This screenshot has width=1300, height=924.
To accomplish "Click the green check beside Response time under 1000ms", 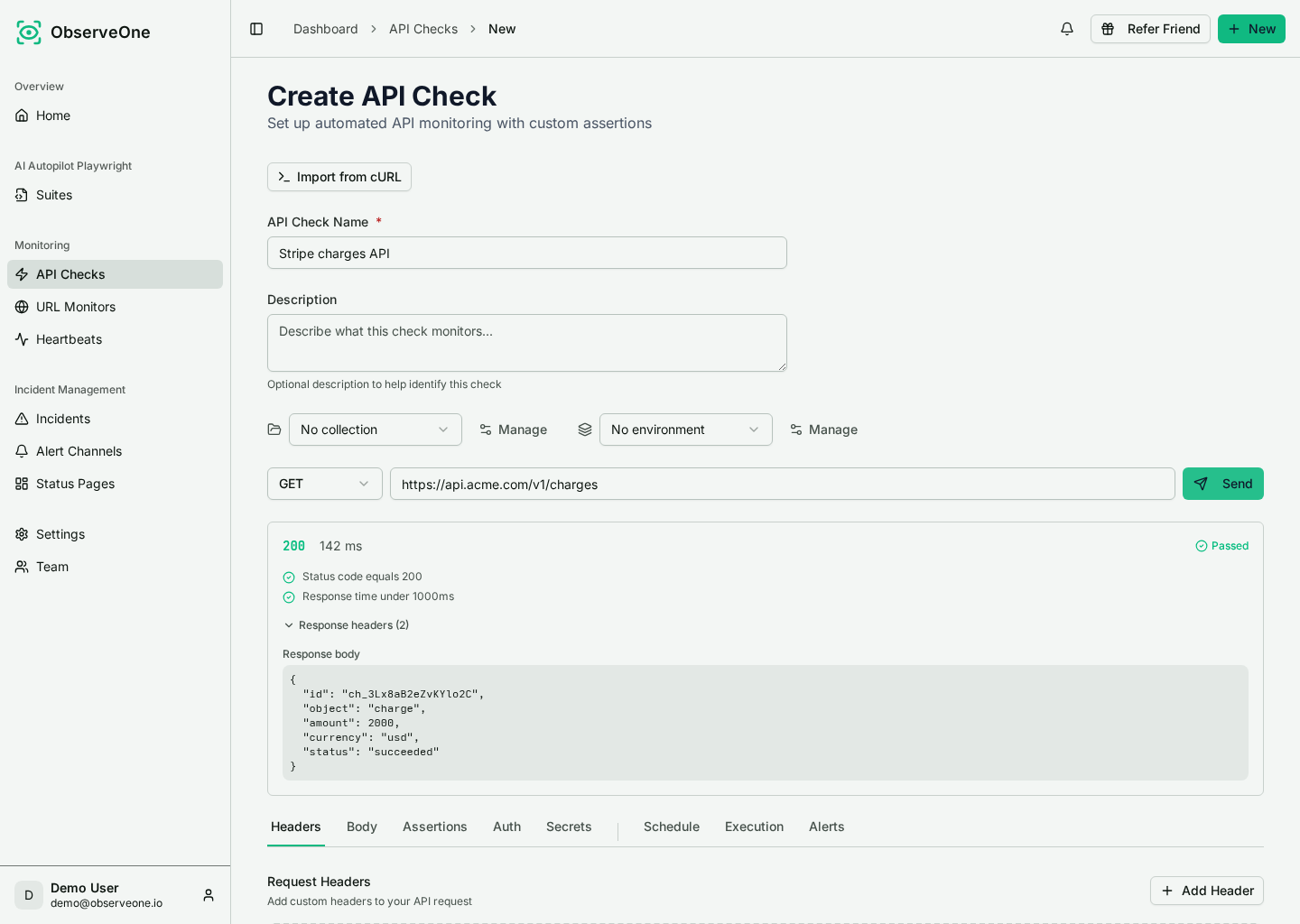I will 289,597.
